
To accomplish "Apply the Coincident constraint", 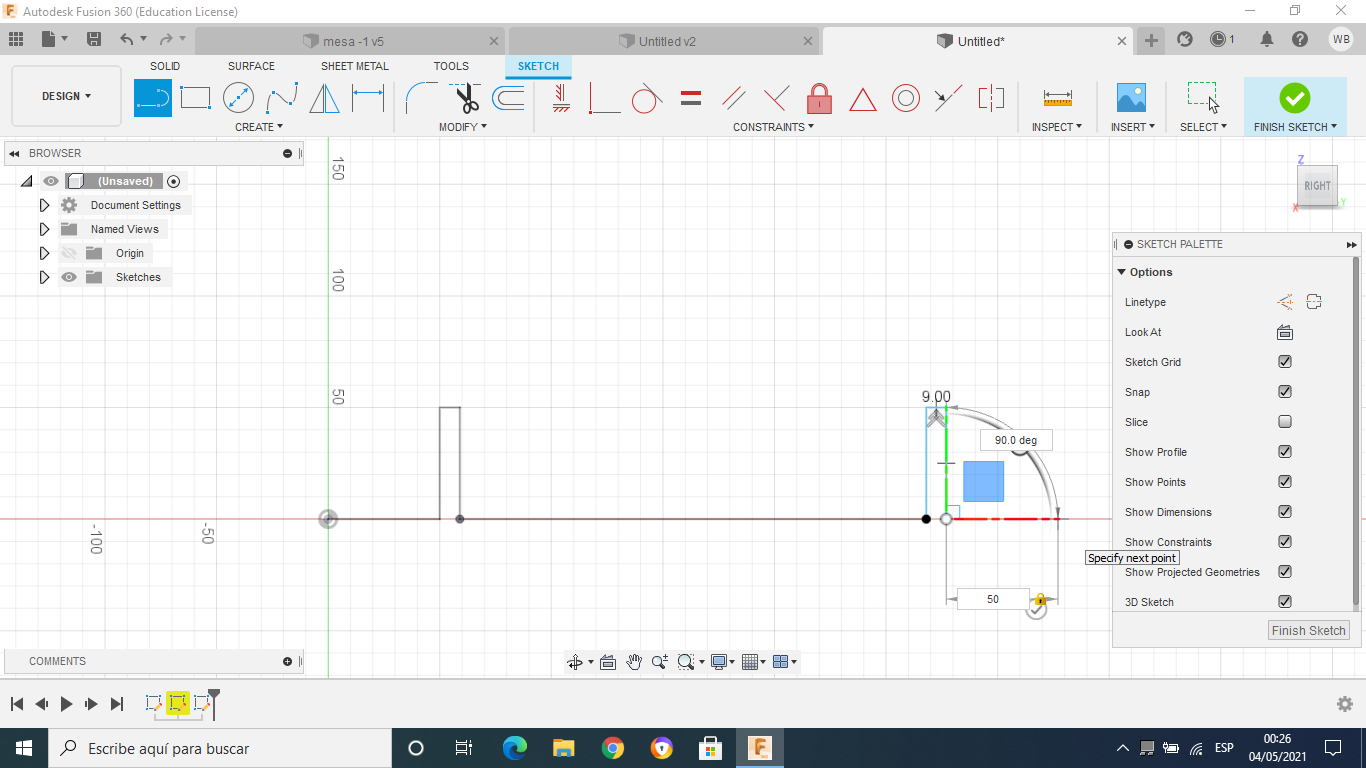I will tap(604, 98).
